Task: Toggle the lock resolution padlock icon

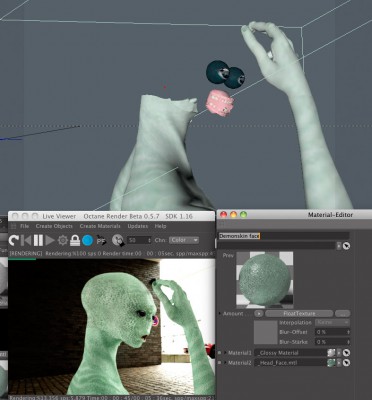Action: (x=75, y=240)
